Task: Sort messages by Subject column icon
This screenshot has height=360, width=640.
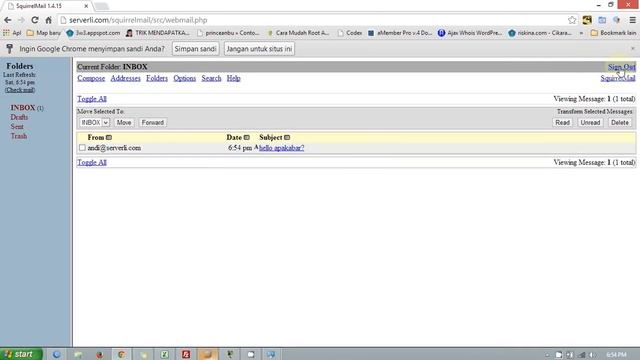Action: (x=287, y=138)
